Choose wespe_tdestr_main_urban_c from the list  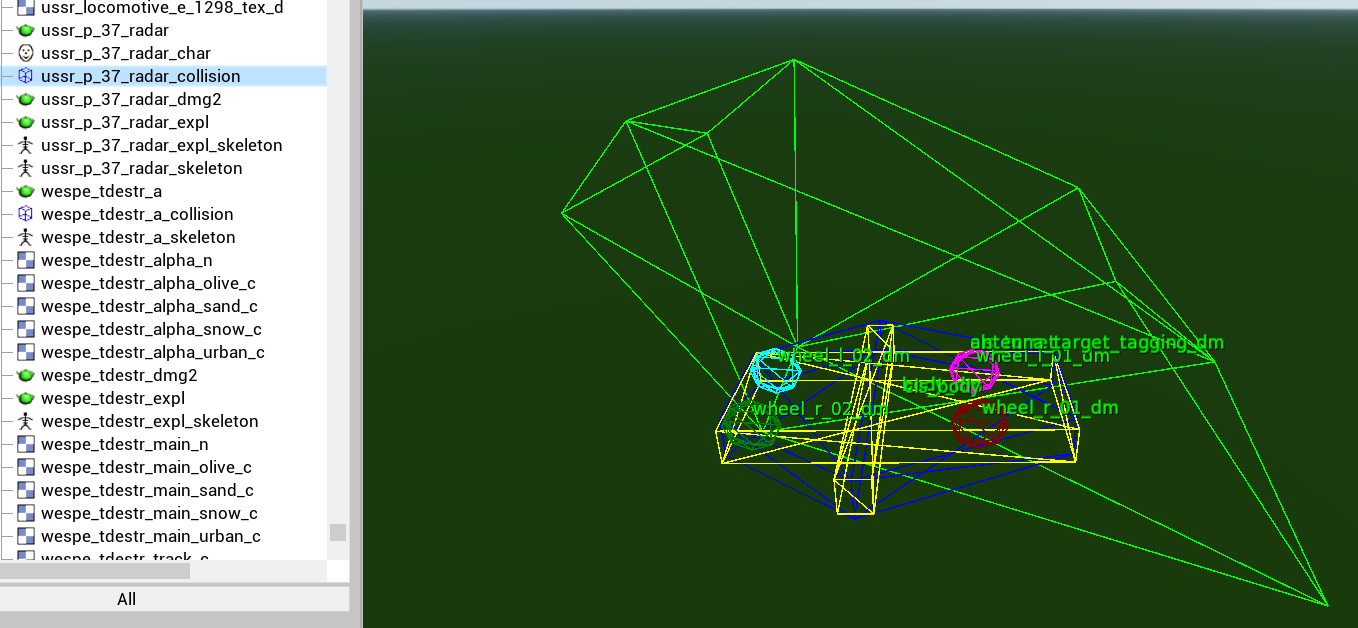(x=150, y=536)
